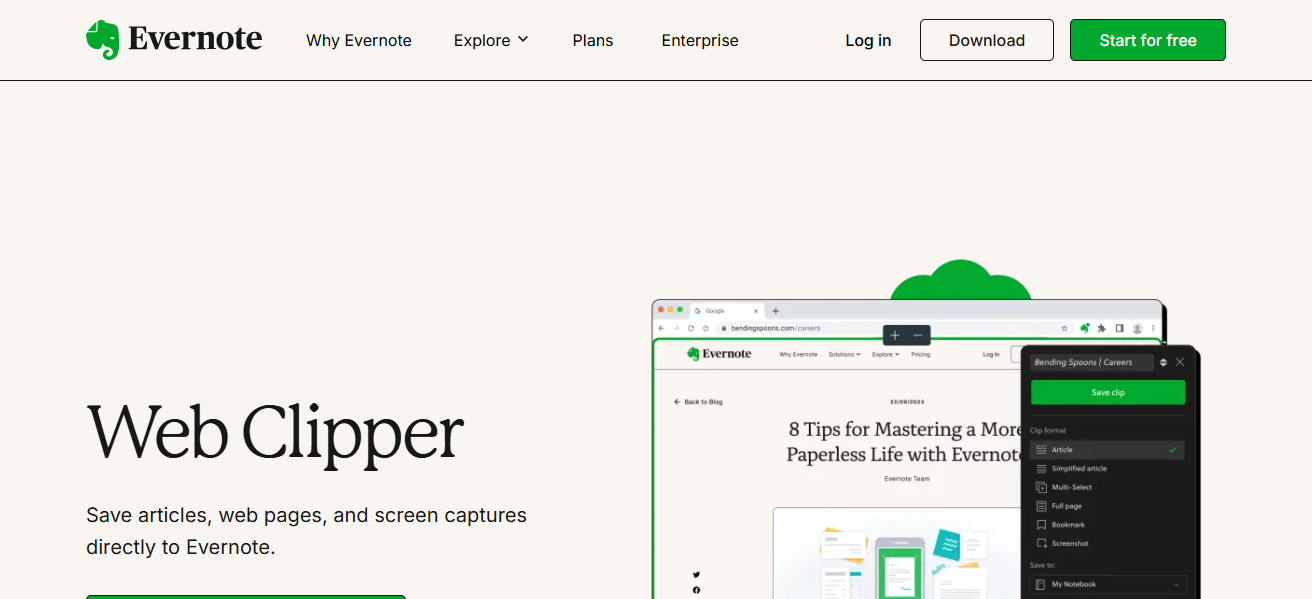The image size is (1312, 599).
Task: Click the Back to Blog link
Action: pos(698,402)
